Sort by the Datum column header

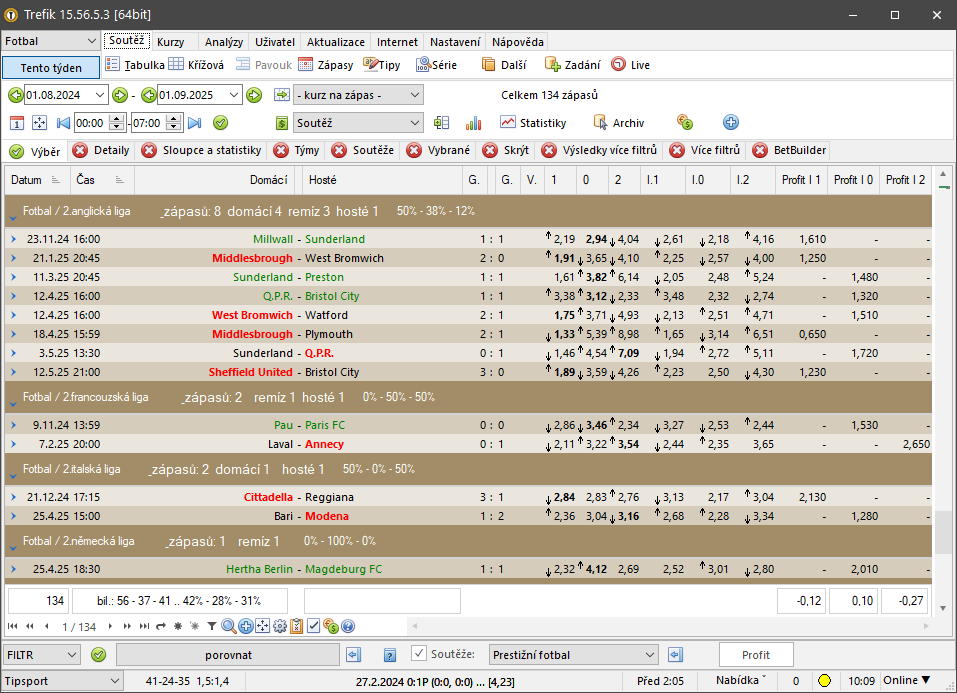pos(35,180)
